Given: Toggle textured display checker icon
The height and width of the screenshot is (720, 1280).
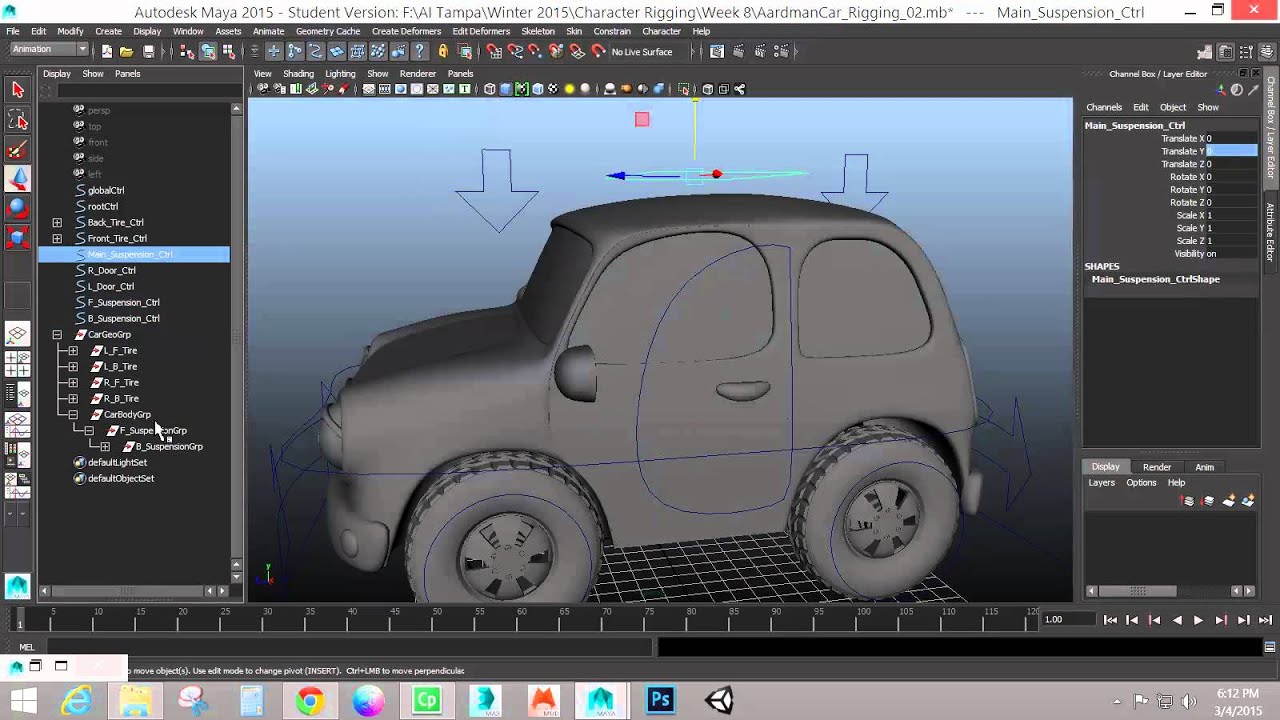Looking at the screenshot, I should (553, 89).
